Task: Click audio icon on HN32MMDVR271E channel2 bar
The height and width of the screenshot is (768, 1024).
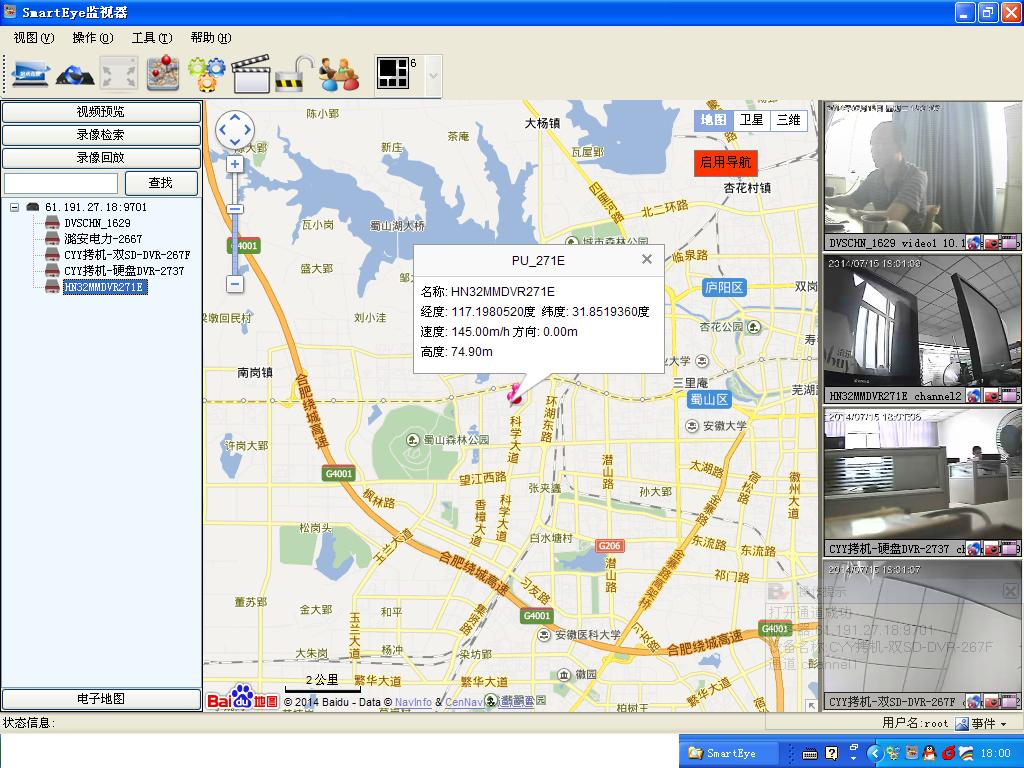Action: [x=974, y=396]
